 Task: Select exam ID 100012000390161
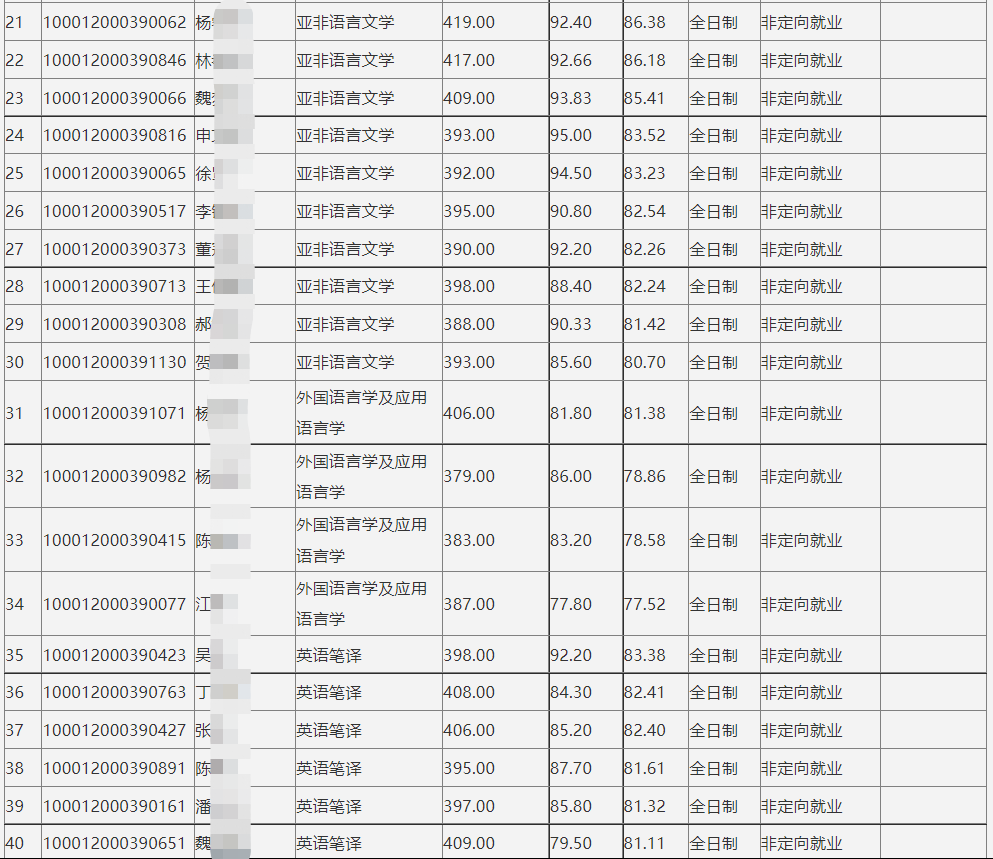point(115,806)
